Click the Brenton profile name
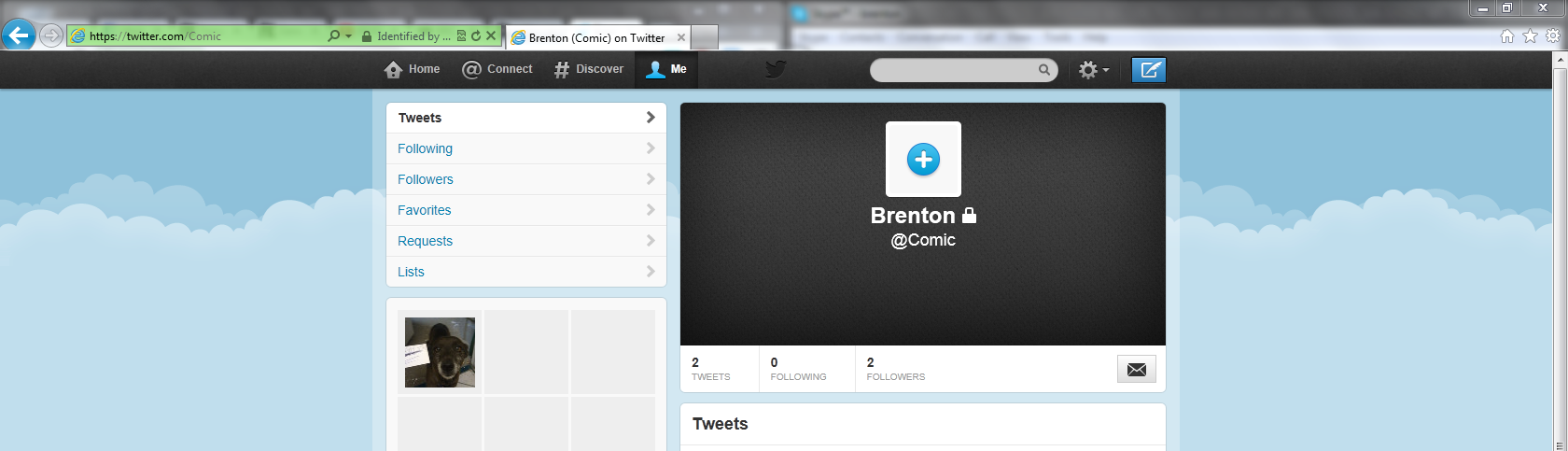 click(913, 216)
